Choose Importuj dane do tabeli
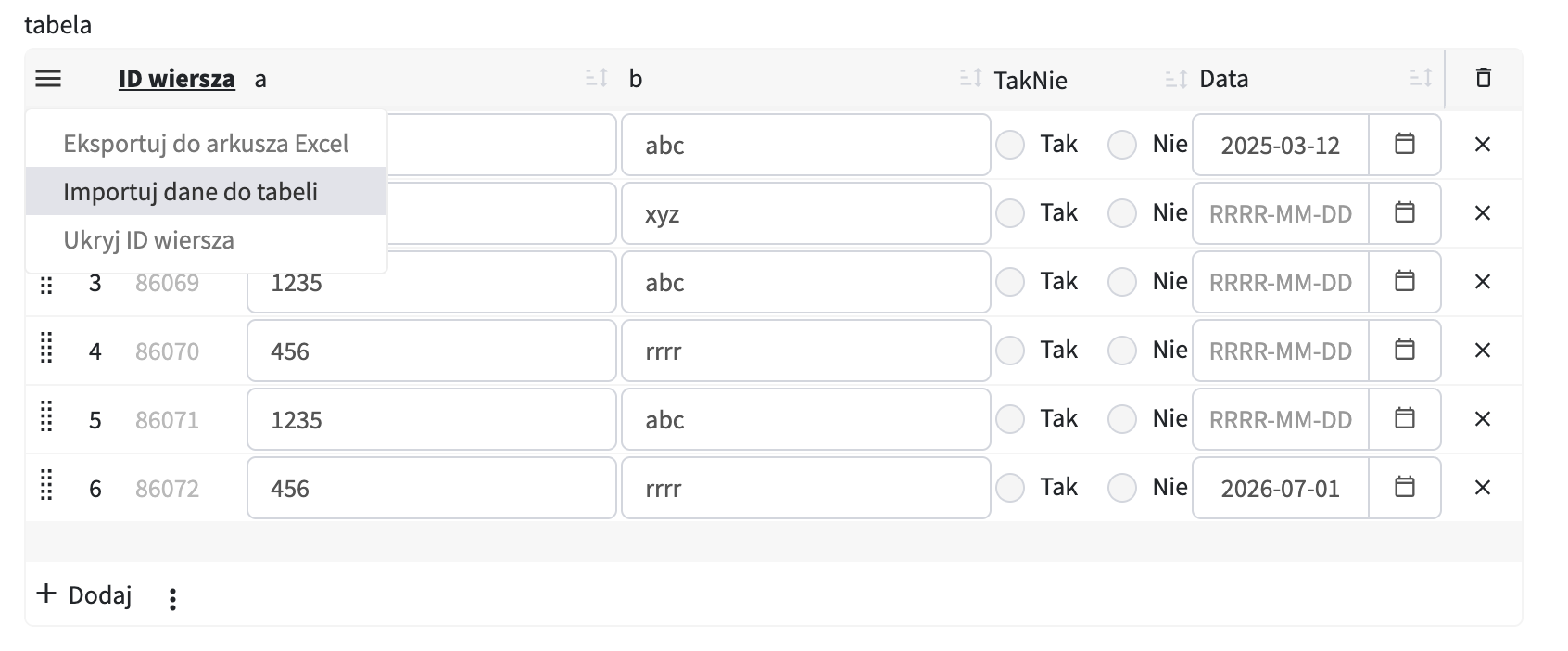The height and width of the screenshot is (651, 1568). [x=190, y=192]
